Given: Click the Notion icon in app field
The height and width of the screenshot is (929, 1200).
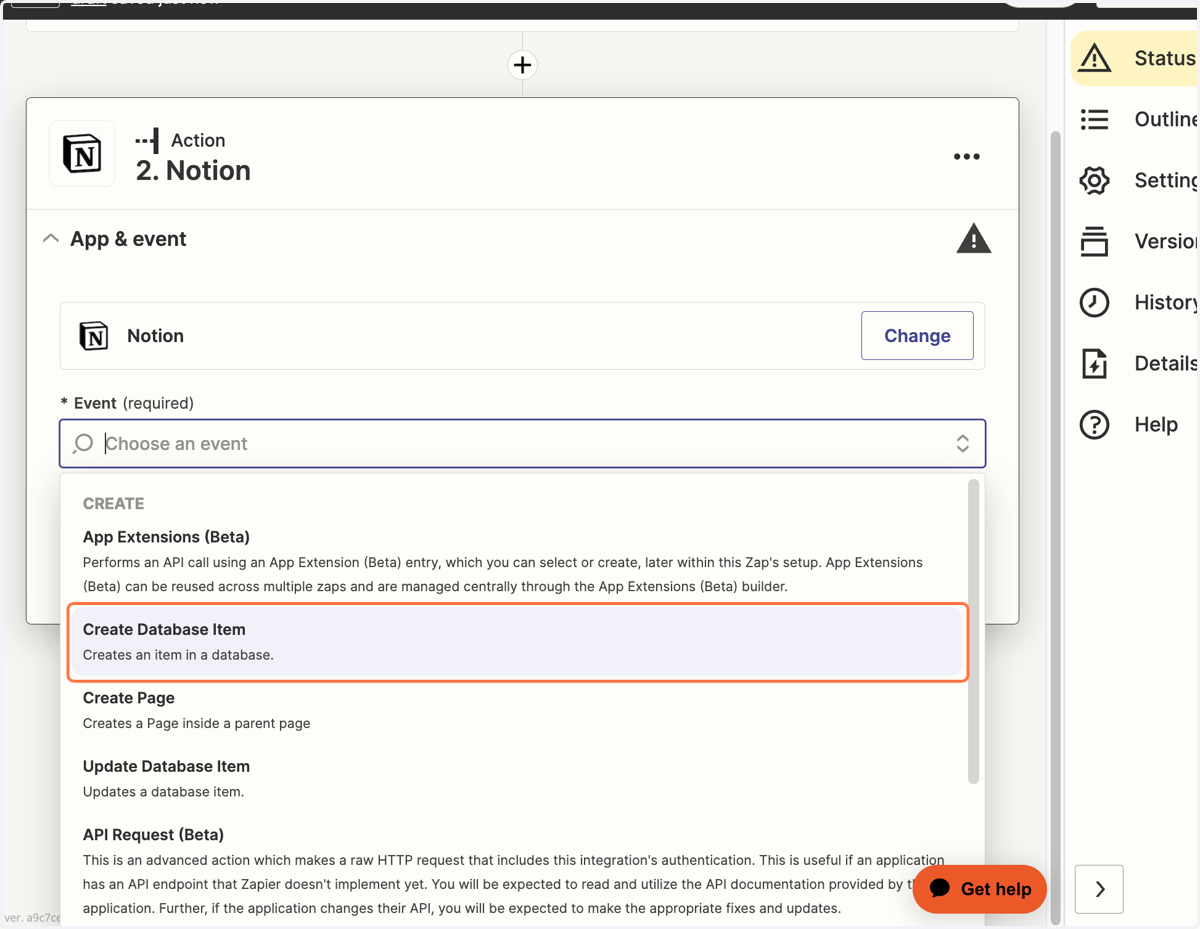Looking at the screenshot, I should pos(94,336).
